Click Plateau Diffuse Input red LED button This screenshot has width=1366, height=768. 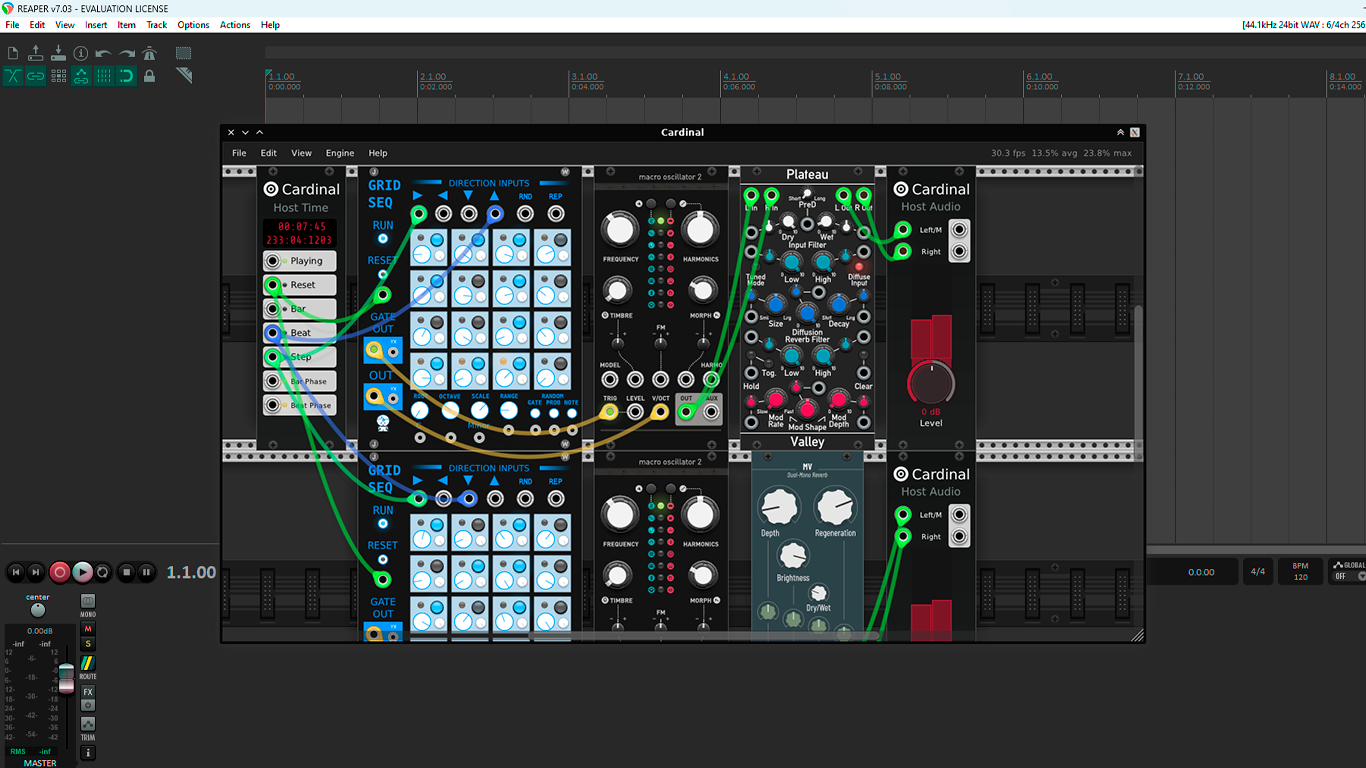(859, 267)
